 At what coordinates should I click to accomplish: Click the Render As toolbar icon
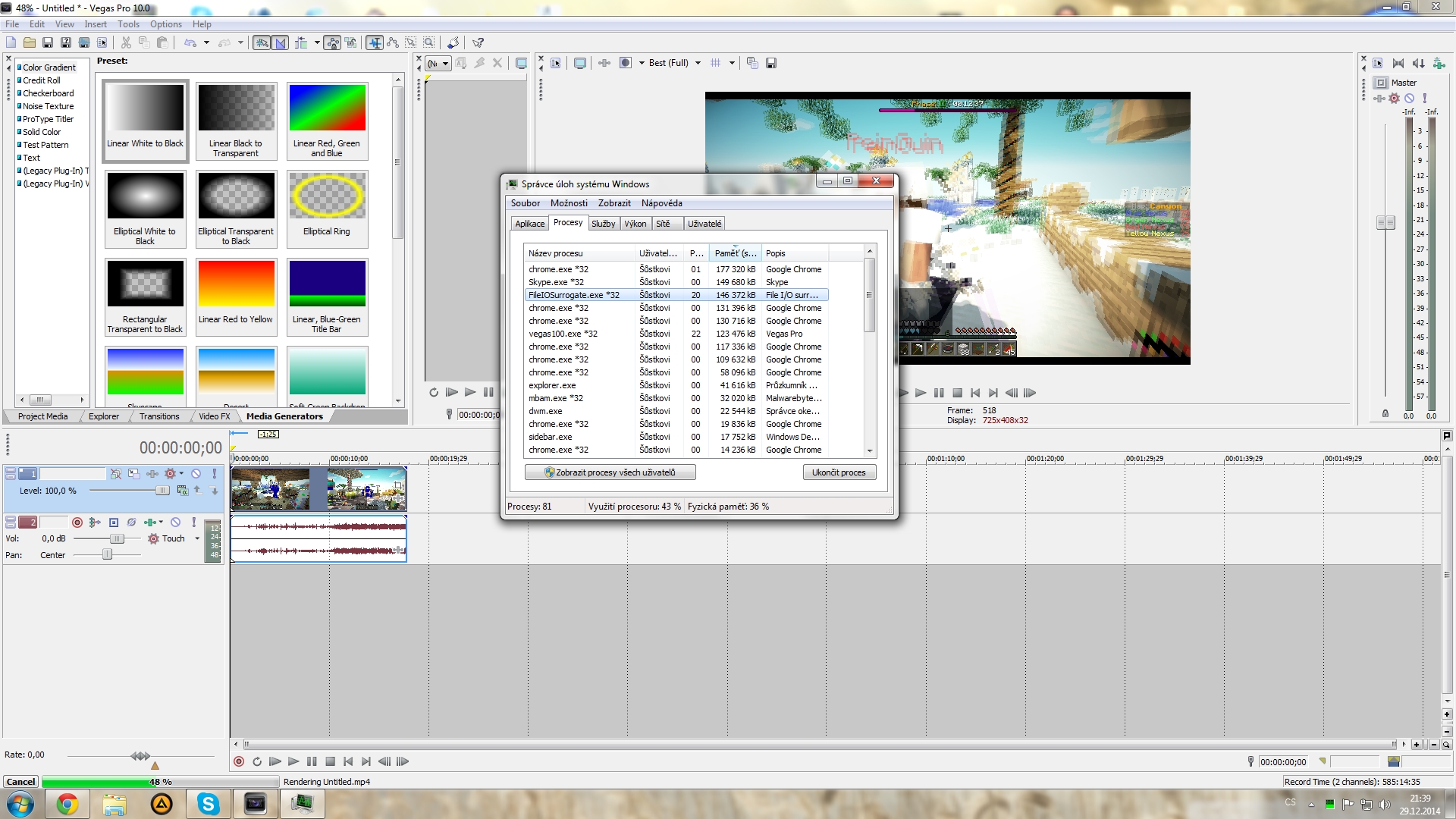pos(84,43)
